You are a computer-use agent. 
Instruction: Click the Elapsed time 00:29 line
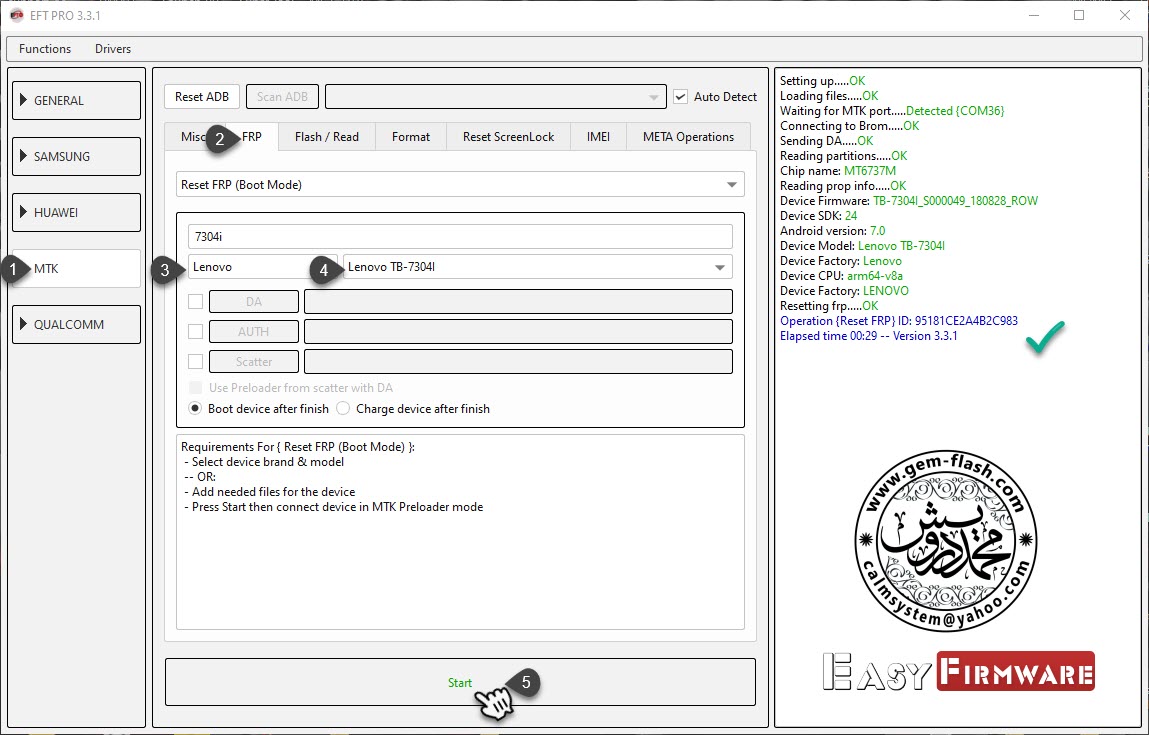click(868, 336)
